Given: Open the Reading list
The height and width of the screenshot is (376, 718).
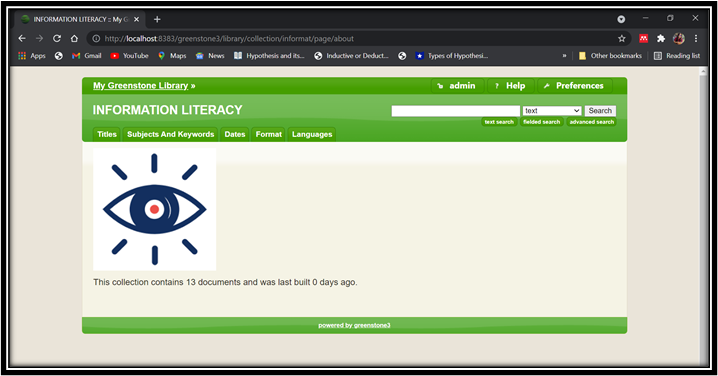Looking at the screenshot, I should click(x=677, y=56).
